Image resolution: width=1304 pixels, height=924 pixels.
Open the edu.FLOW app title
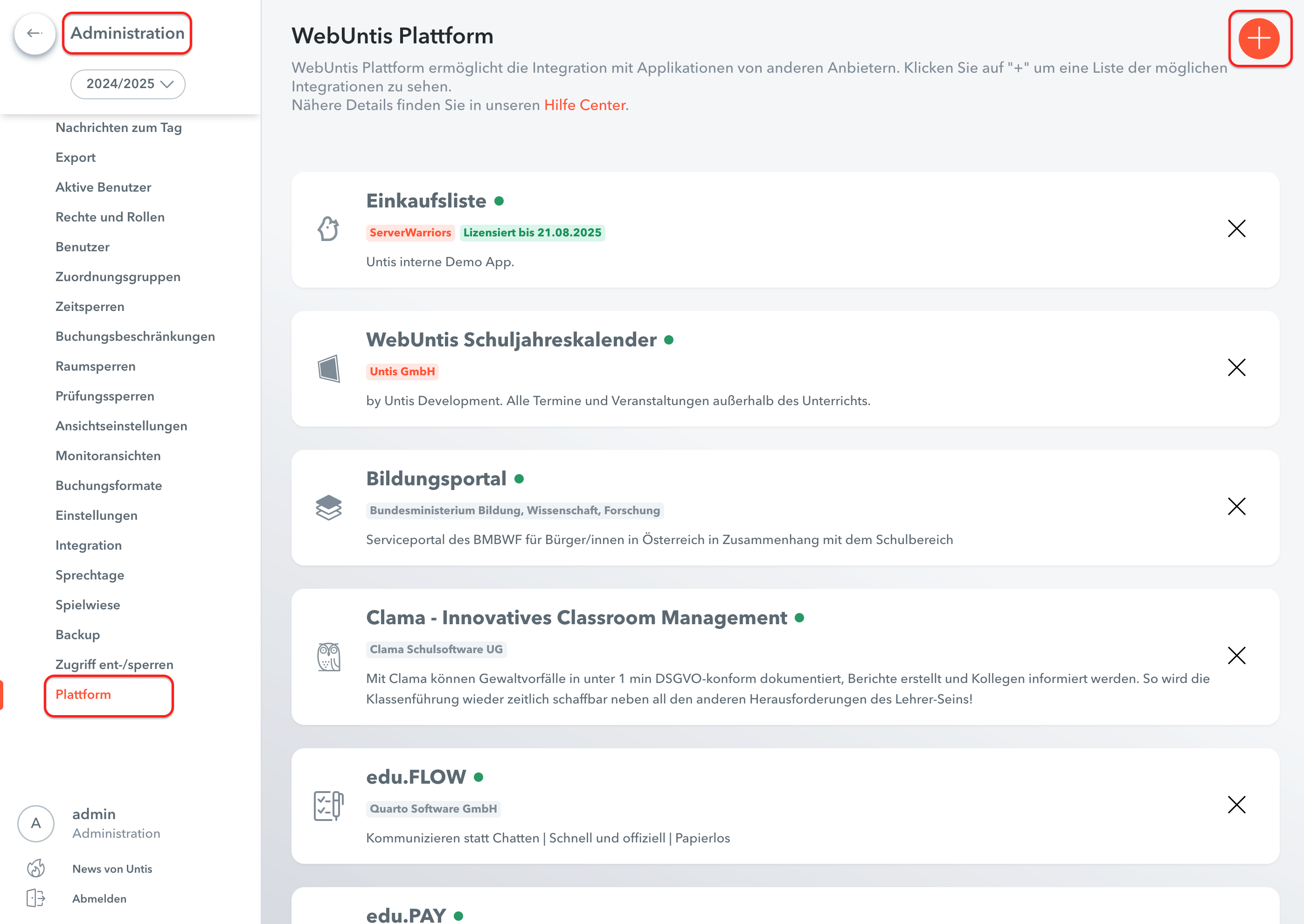[416, 777]
